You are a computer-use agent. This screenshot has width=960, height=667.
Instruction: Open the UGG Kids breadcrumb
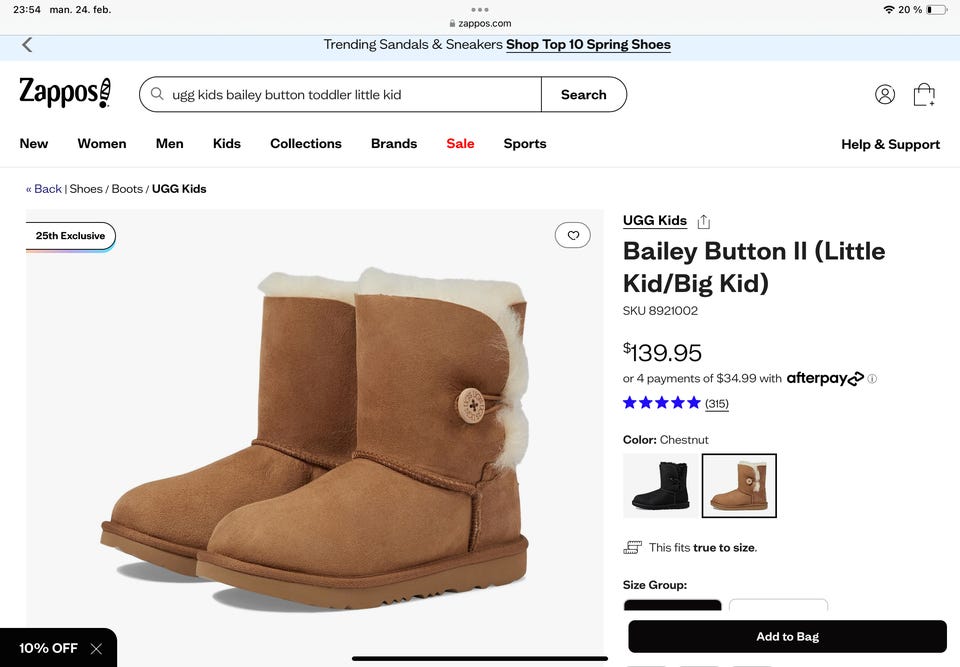click(179, 189)
